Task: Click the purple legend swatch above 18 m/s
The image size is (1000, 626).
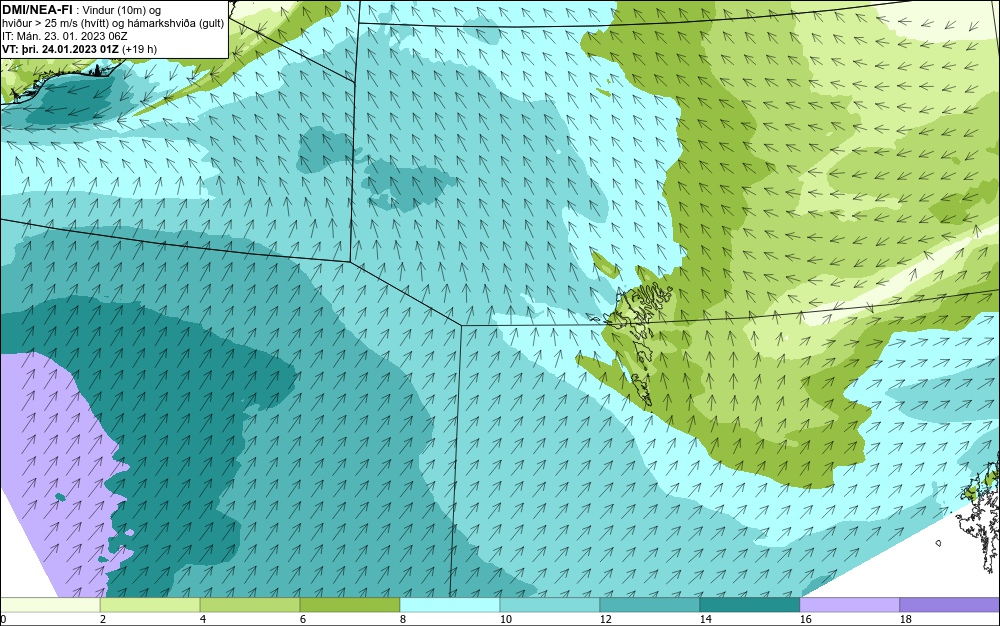Action: (x=950, y=605)
